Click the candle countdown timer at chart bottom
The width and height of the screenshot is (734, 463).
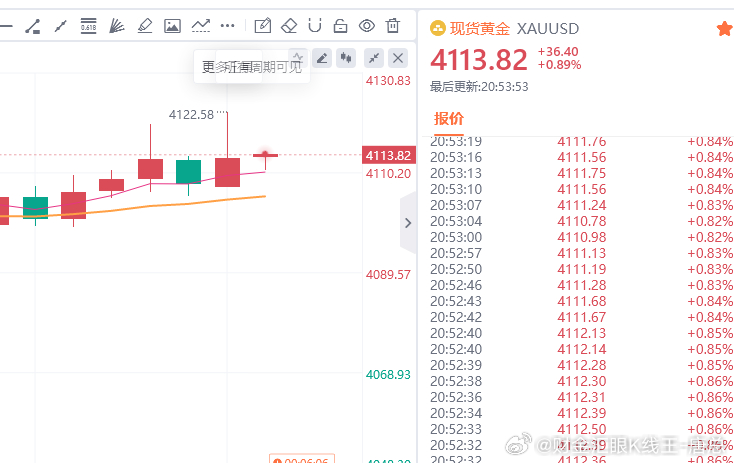[302, 459]
